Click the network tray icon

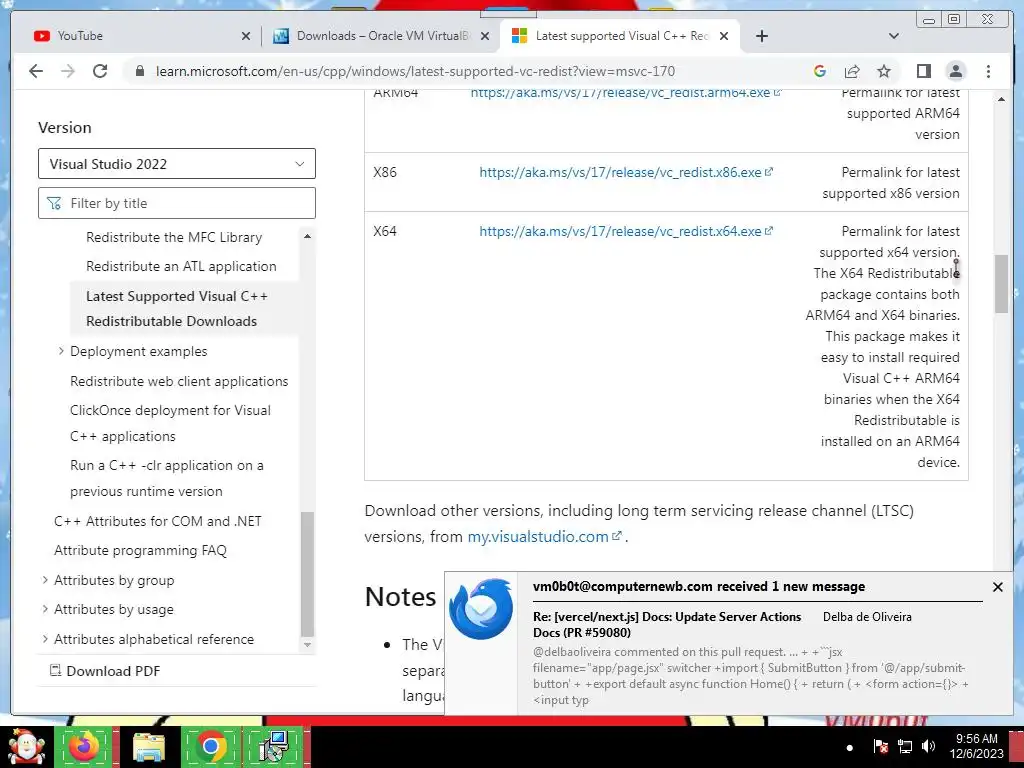[904, 746]
